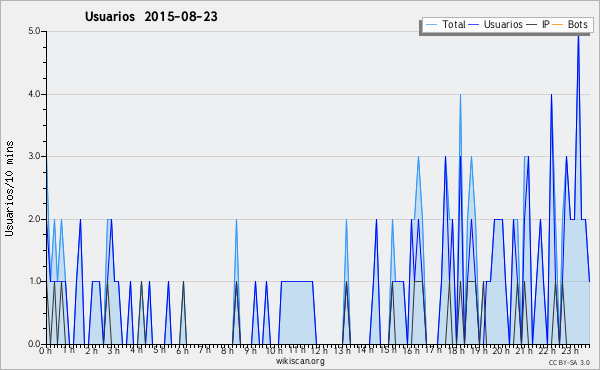The width and height of the screenshot is (600, 370).
Task: Click the 'Usuarios' legend label
Action: tap(503, 24)
